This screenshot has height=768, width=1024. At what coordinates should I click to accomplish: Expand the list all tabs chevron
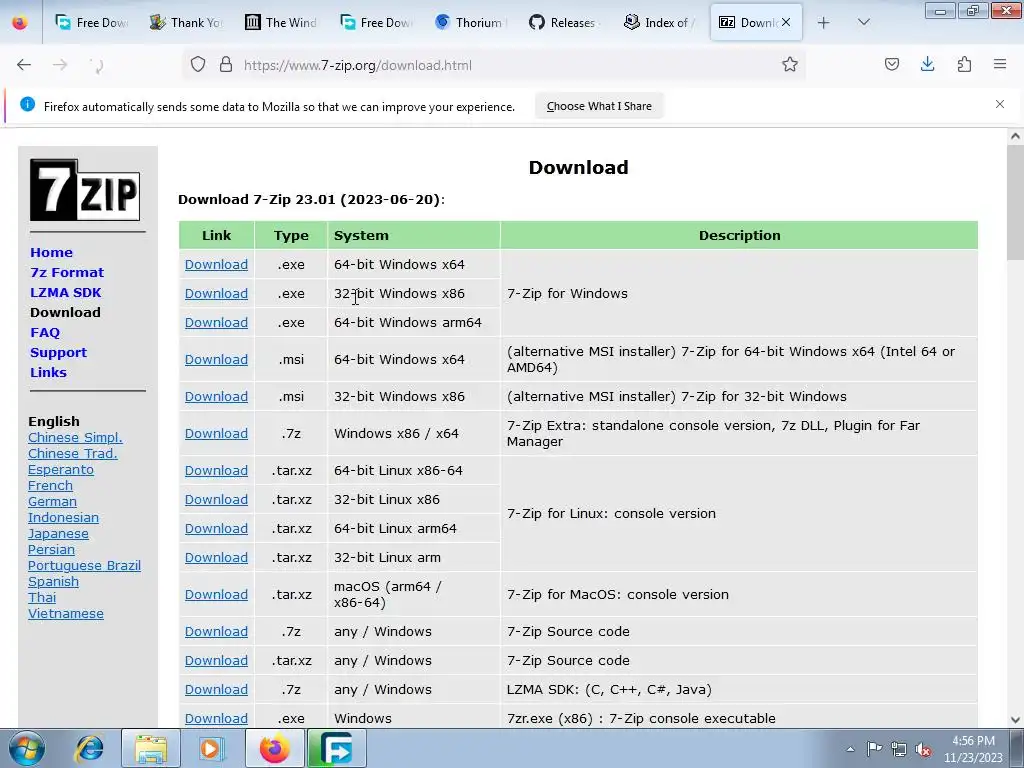[863, 23]
